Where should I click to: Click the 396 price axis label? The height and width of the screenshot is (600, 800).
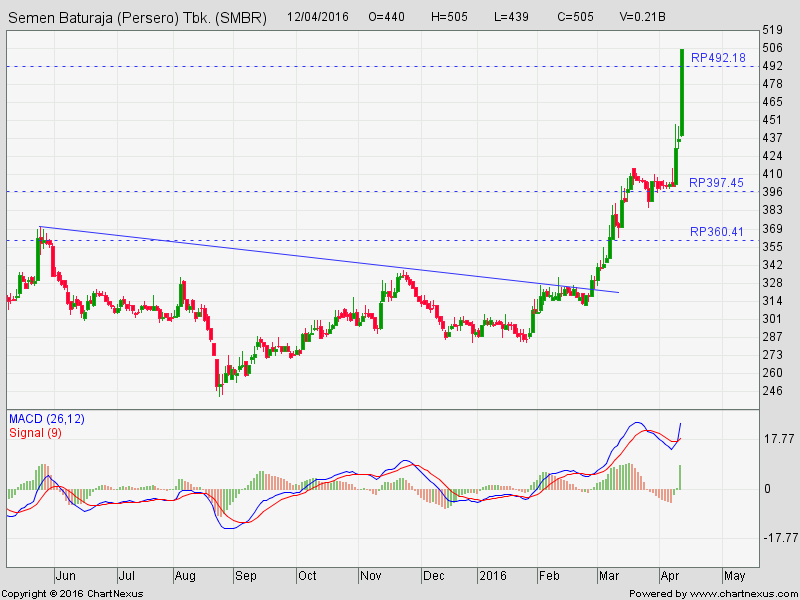pos(772,192)
